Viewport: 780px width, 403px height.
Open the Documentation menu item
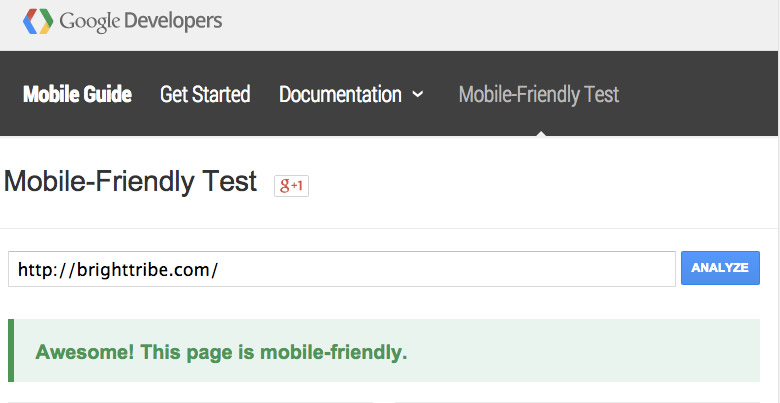[x=340, y=94]
